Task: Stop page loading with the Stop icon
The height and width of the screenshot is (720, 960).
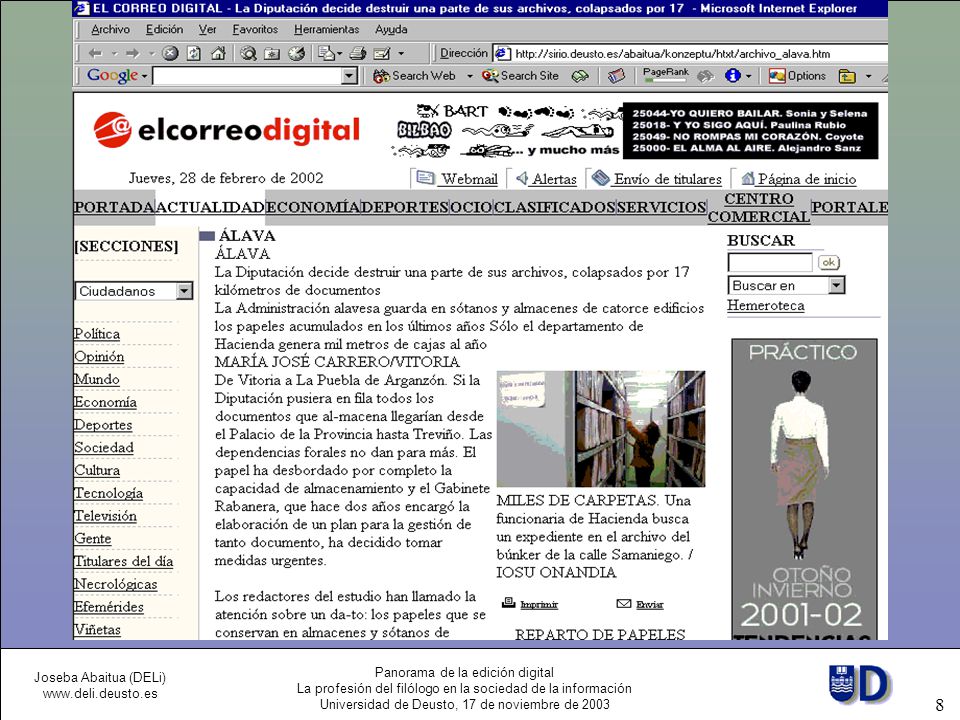Action: coord(170,53)
